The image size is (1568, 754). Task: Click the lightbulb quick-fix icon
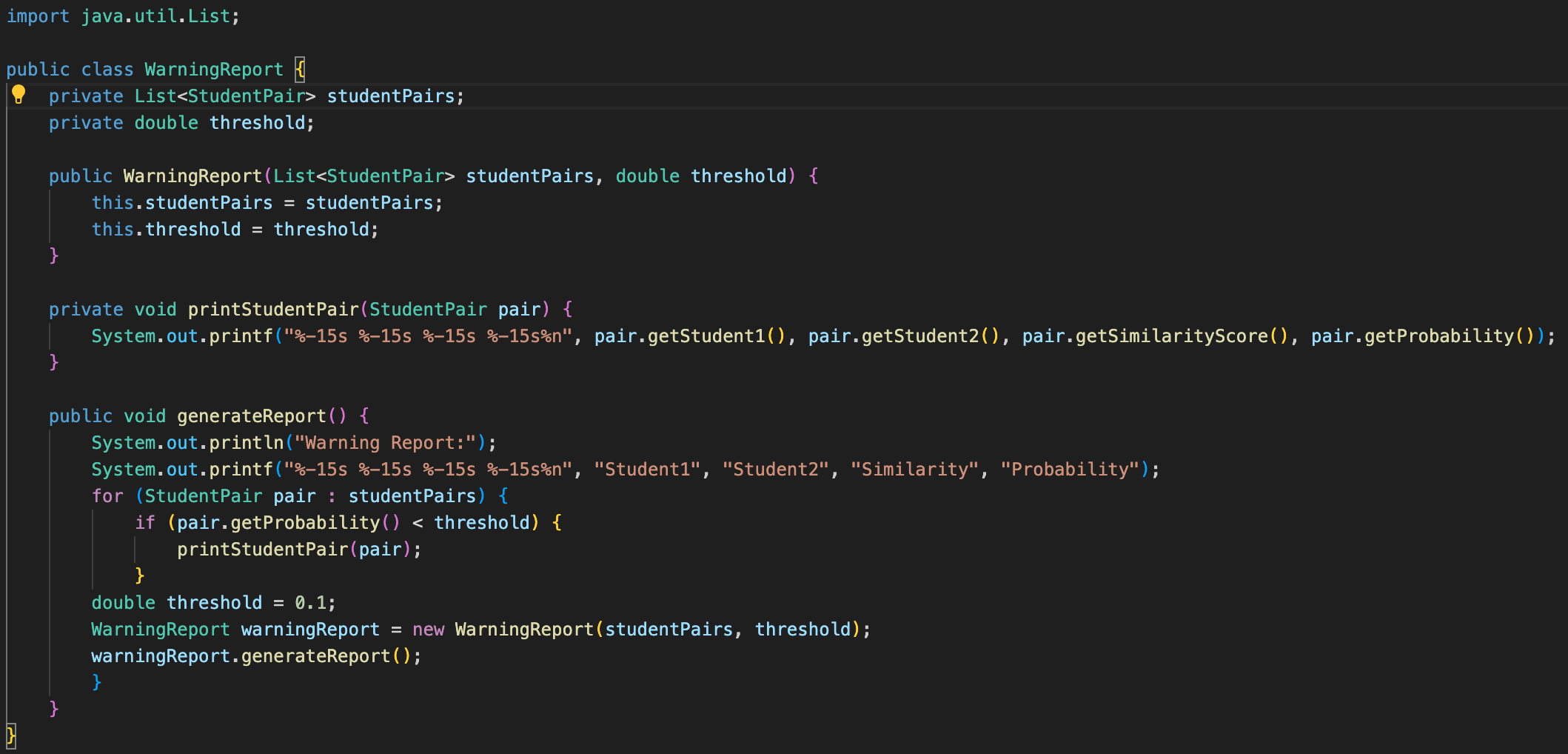coord(19,95)
